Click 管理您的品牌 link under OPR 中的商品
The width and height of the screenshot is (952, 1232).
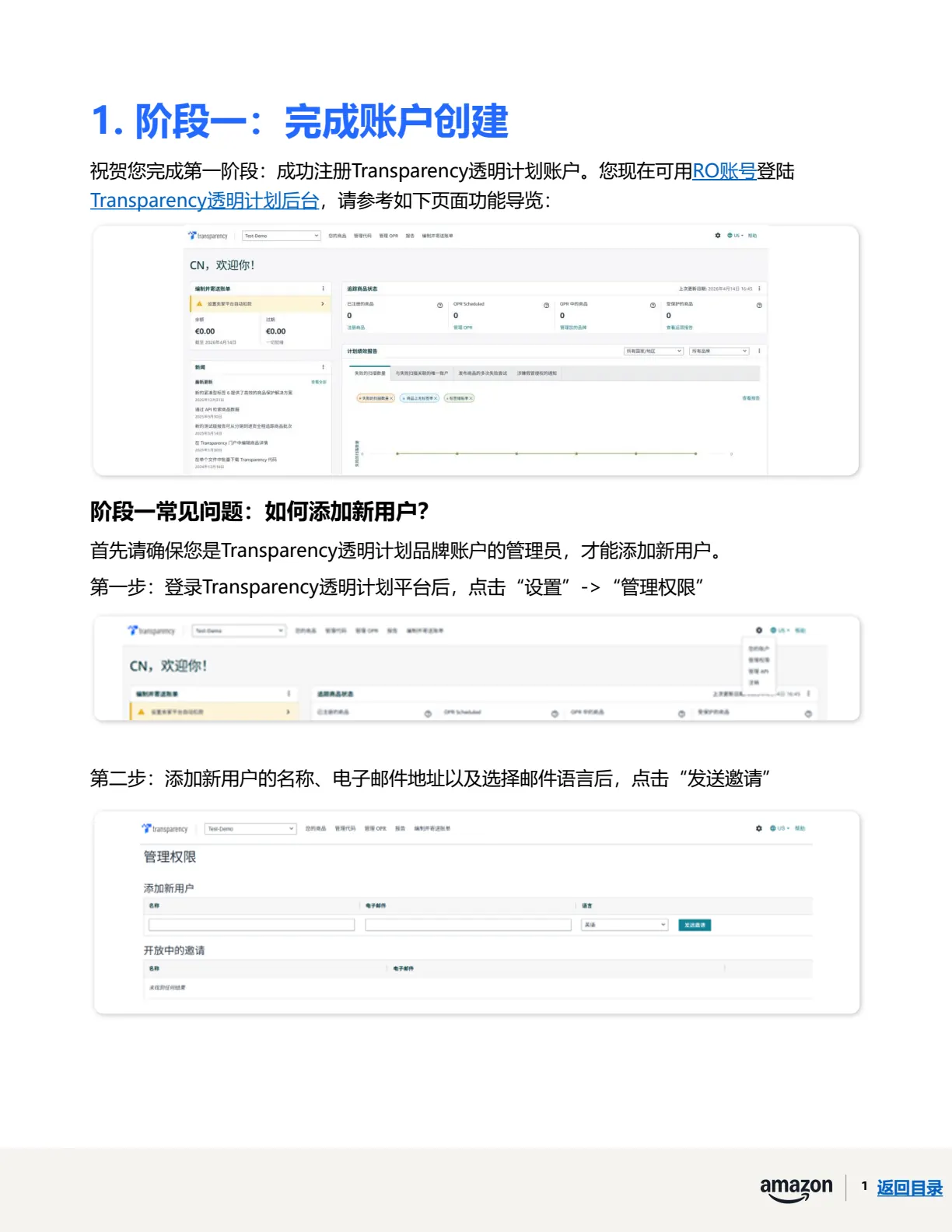tap(573, 327)
